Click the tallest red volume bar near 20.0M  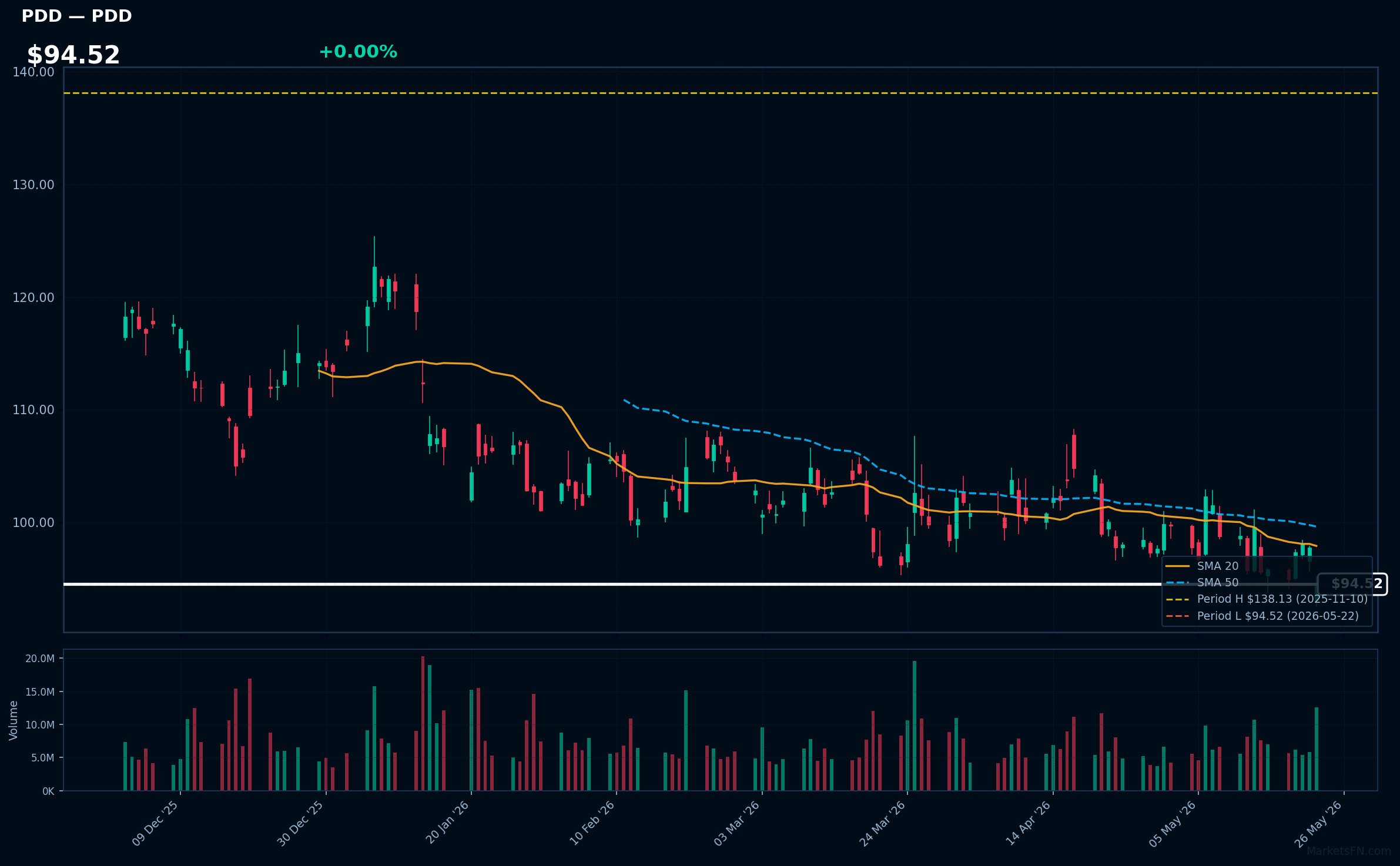click(423, 723)
